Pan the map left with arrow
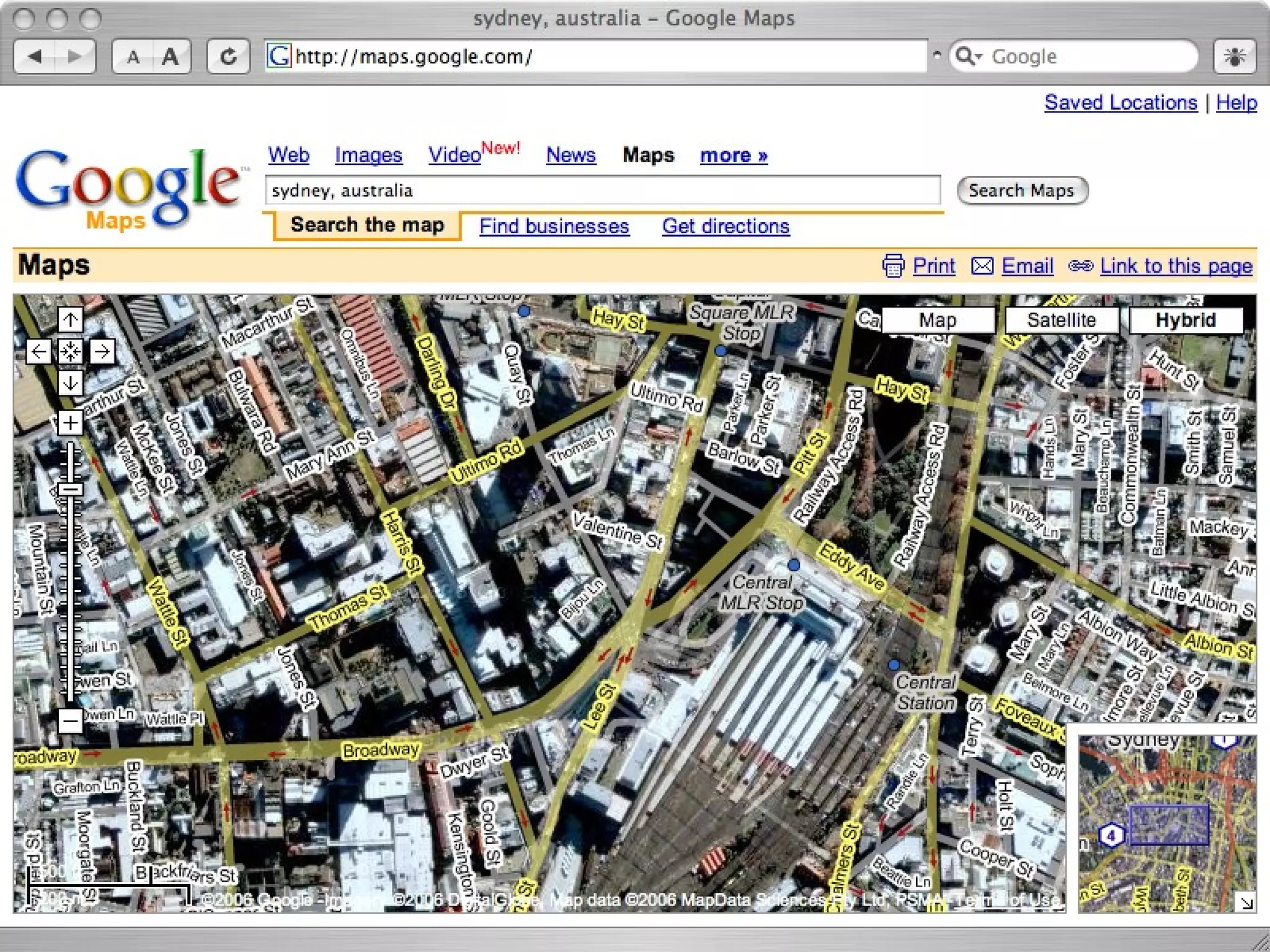The height and width of the screenshot is (952, 1270). click(38, 352)
